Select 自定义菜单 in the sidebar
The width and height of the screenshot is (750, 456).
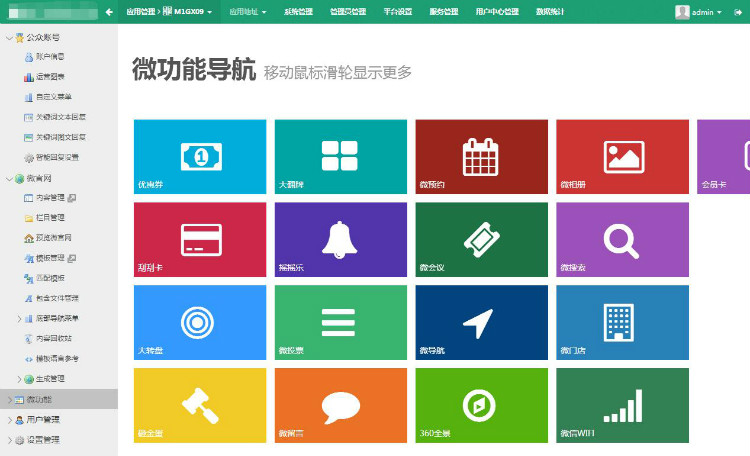54,97
